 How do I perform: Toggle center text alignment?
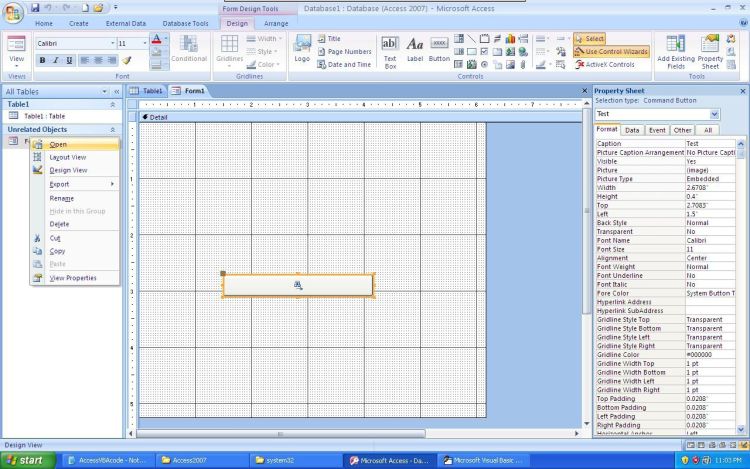98,60
